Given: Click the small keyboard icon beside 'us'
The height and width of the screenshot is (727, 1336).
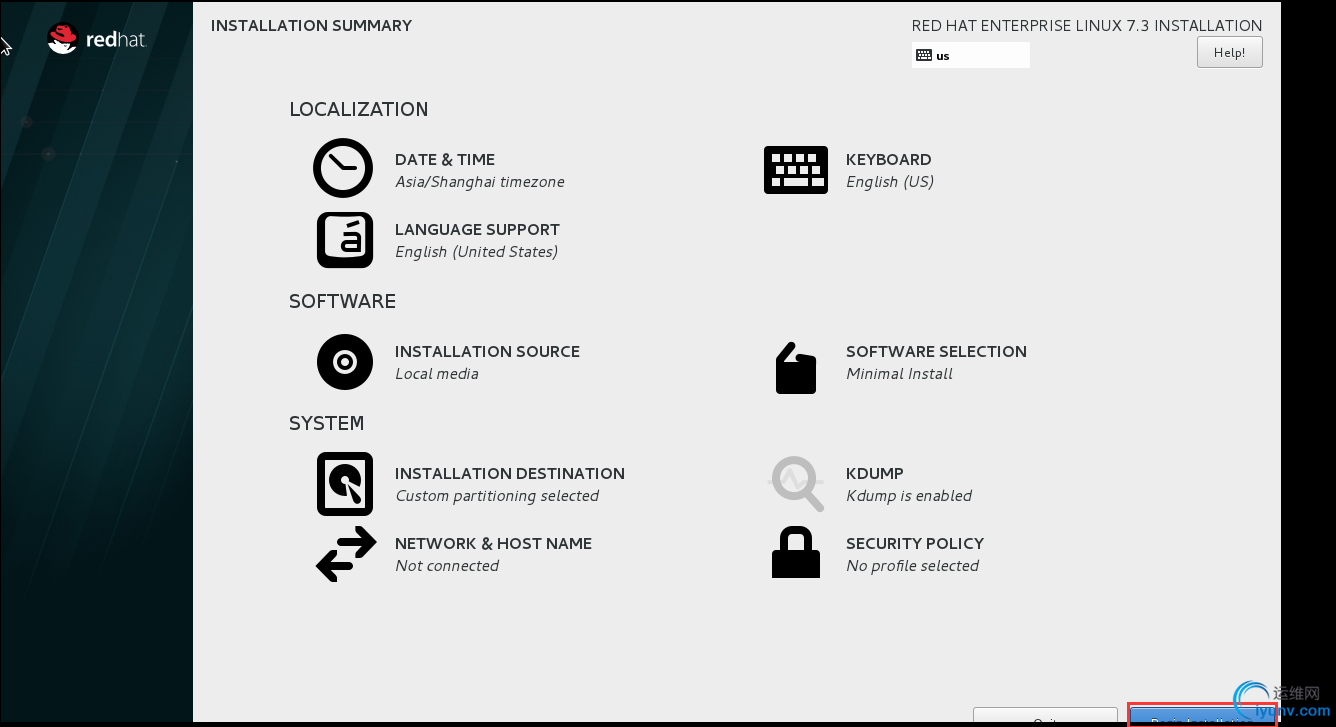Looking at the screenshot, I should pos(924,56).
